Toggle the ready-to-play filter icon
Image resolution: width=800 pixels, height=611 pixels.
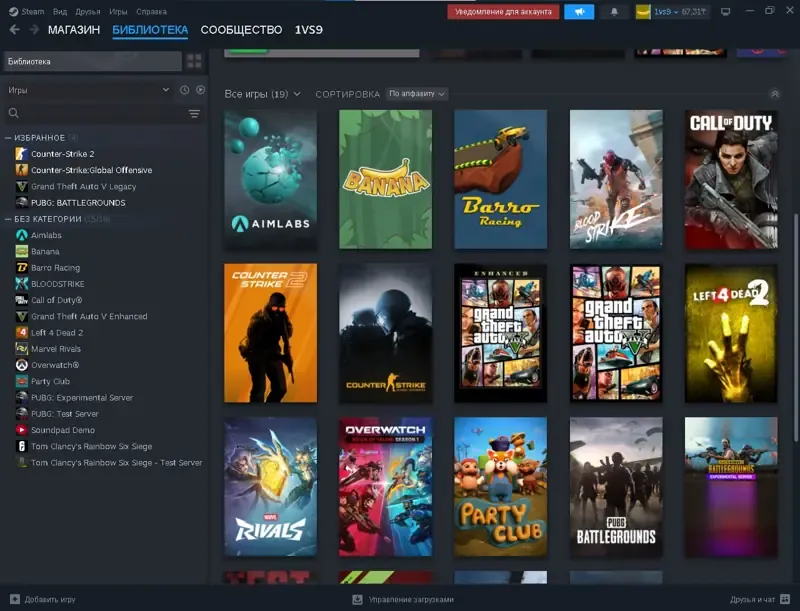tap(201, 90)
